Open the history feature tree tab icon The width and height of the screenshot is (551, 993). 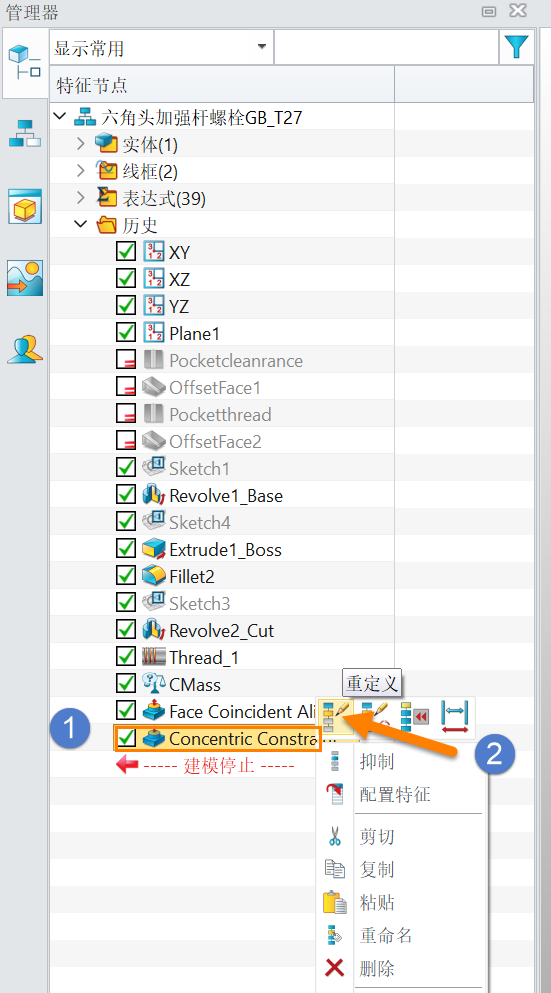pos(25,62)
